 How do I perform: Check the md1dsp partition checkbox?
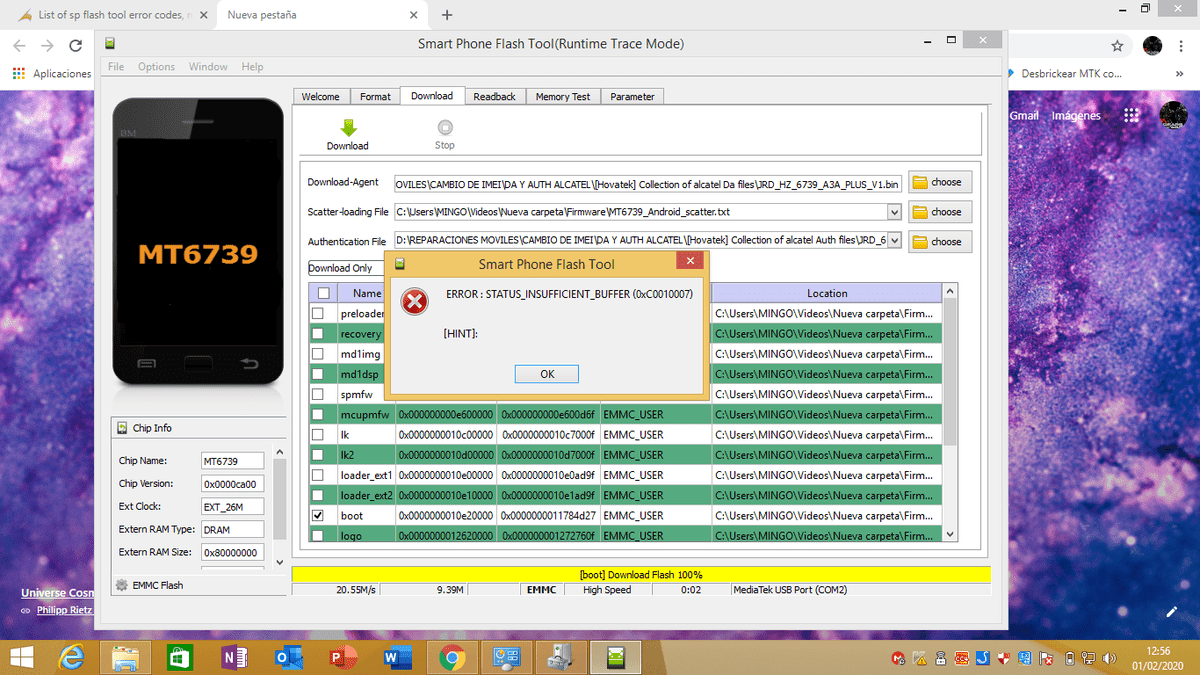pyautogui.click(x=318, y=374)
